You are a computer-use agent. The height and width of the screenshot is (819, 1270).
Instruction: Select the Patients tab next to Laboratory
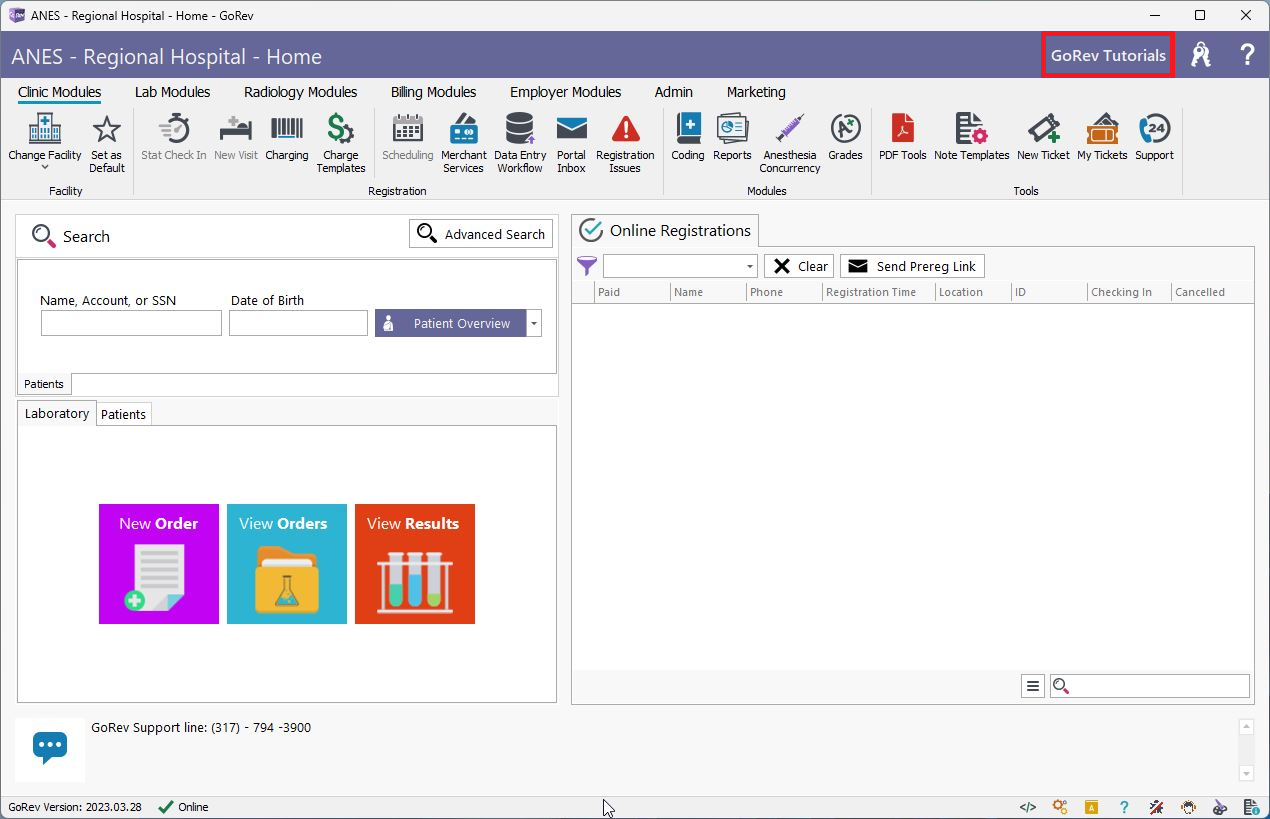coord(124,415)
